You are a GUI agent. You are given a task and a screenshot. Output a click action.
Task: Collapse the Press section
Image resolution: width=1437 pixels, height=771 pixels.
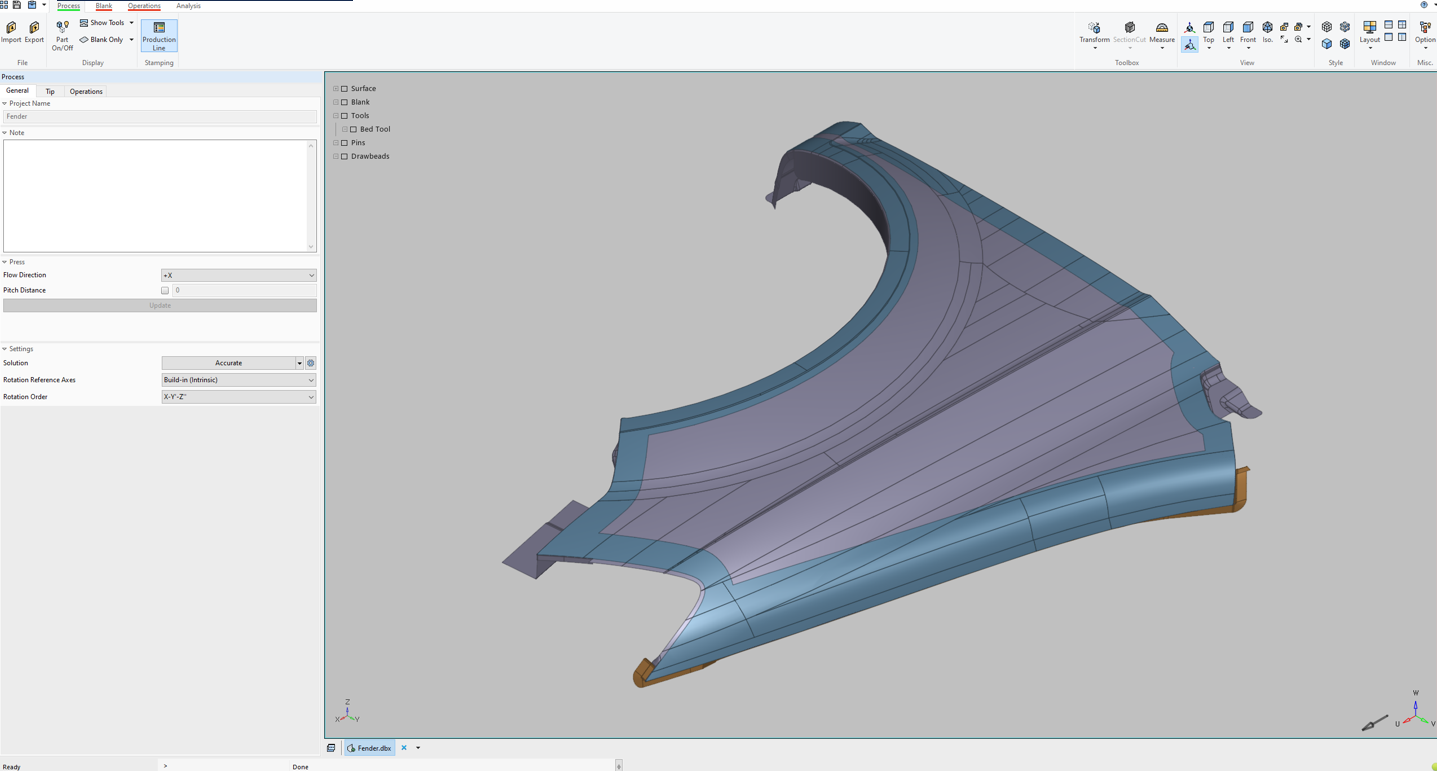[x=5, y=262]
